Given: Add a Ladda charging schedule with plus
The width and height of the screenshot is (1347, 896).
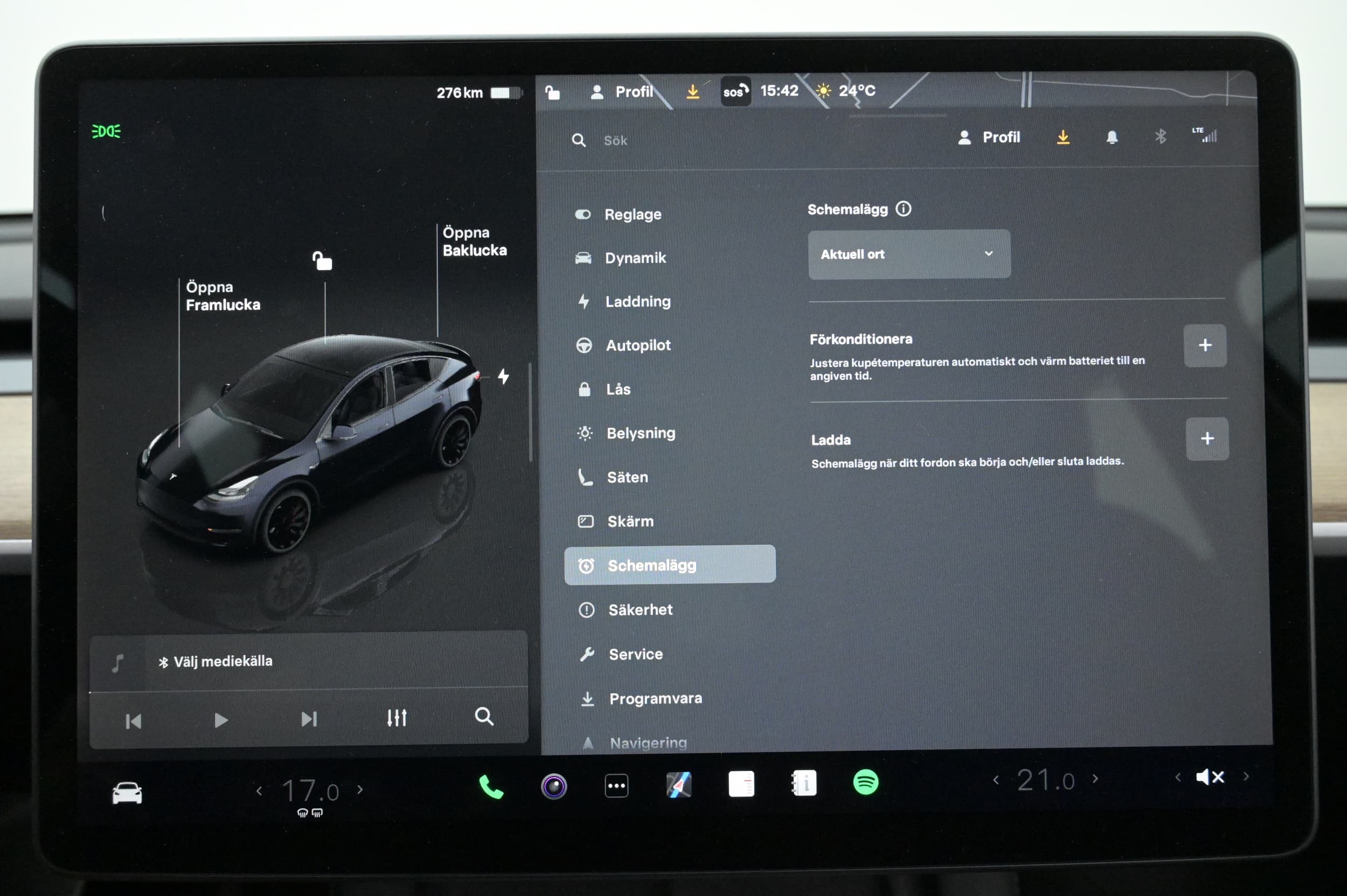Looking at the screenshot, I should click(1207, 438).
